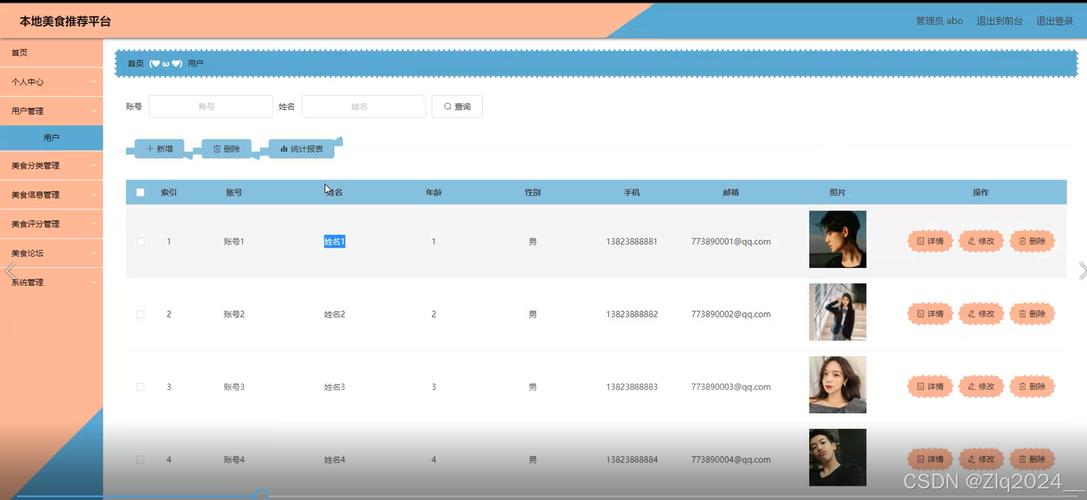The height and width of the screenshot is (500, 1087).
Task: Click 管理员 abo in header
Action: click(x=939, y=21)
